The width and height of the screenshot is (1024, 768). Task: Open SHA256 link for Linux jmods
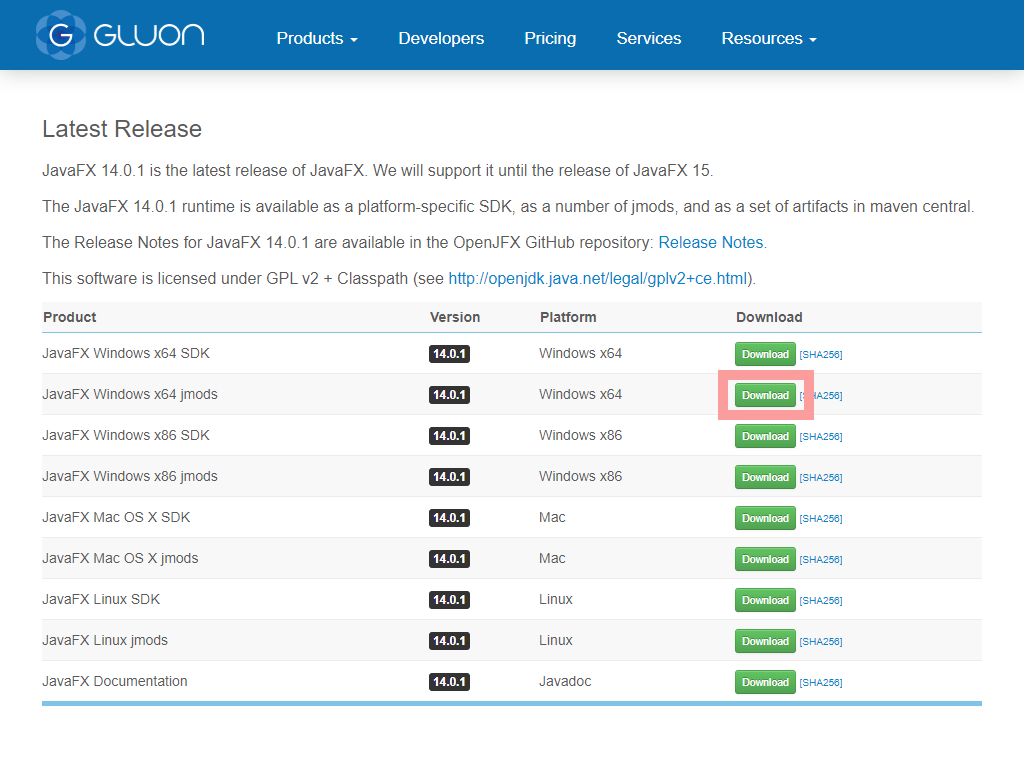click(x=821, y=642)
